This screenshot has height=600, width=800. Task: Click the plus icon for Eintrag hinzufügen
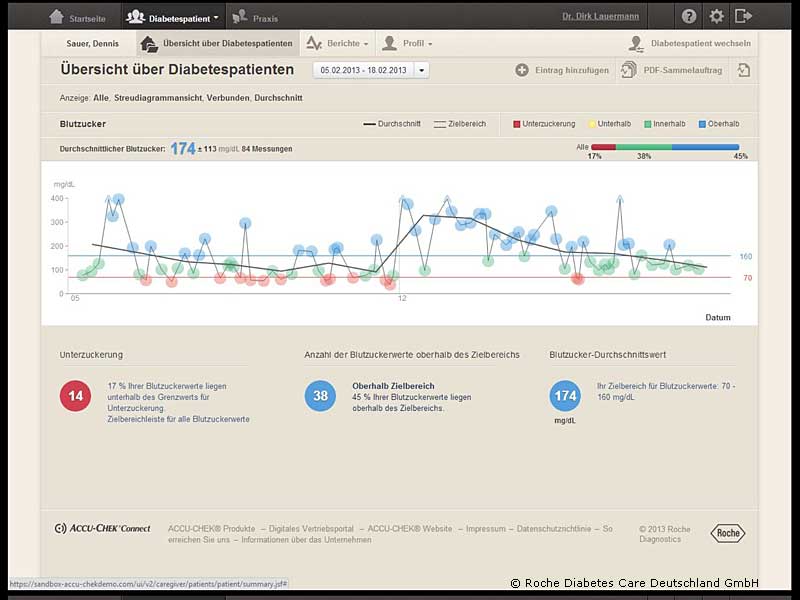pos(522,70)
